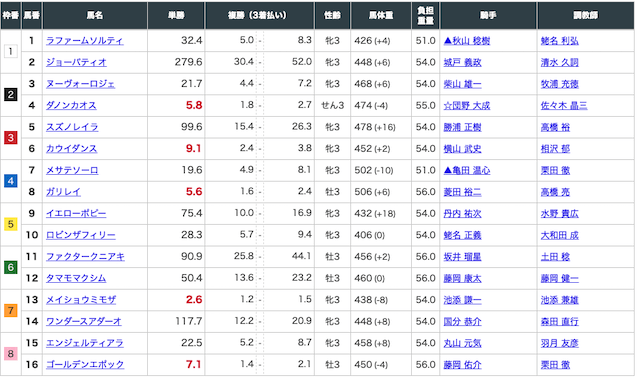640x380 pixels.
Task: Open jockey 池添 謙一 link
Action: tap(462, 300)
